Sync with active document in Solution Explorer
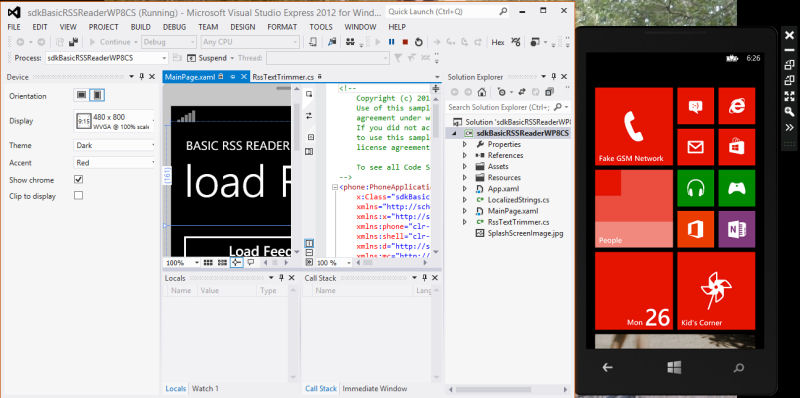 pyautogui.click(x=522, y=92)
